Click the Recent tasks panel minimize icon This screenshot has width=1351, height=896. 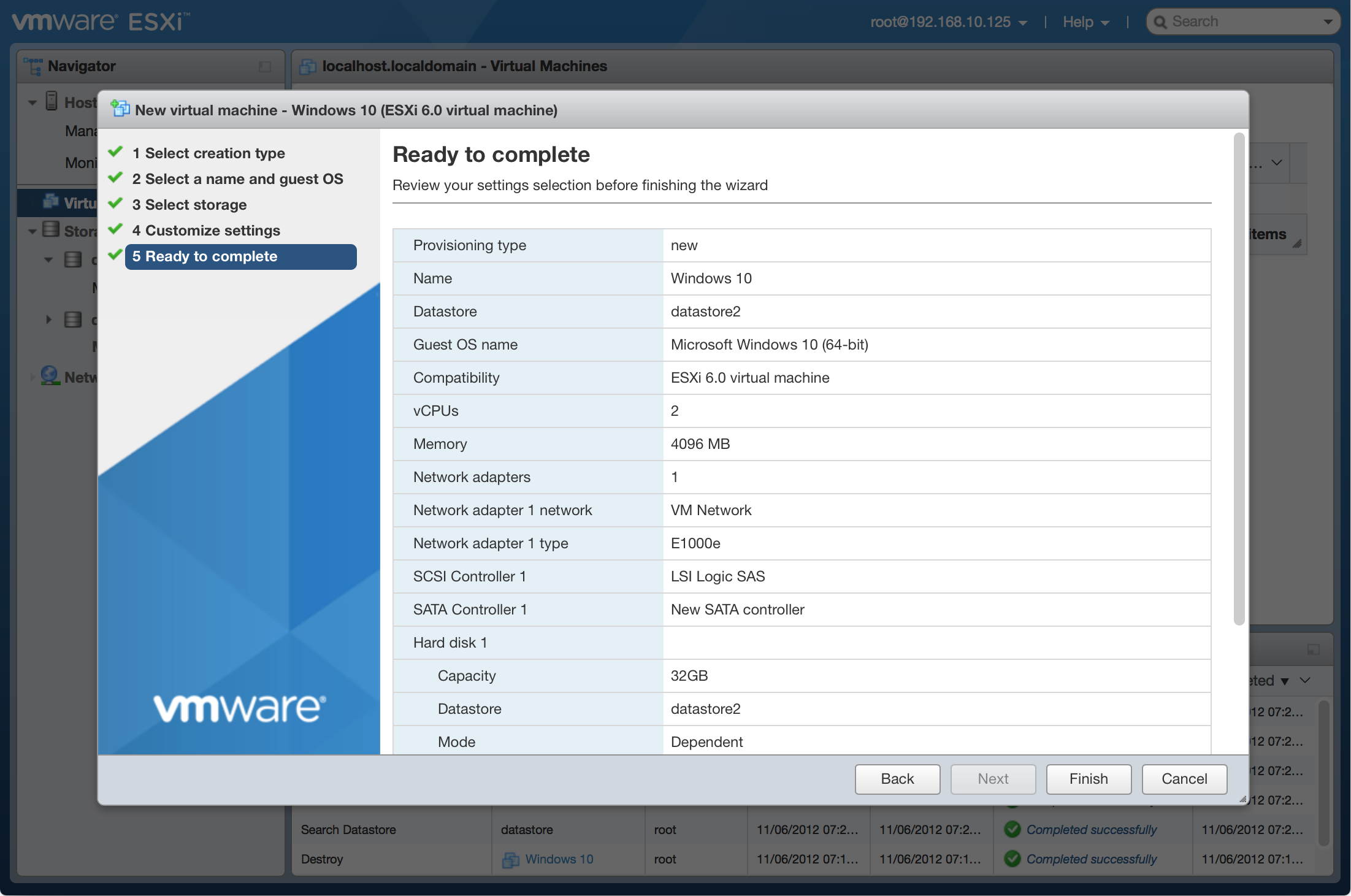[1314, 649]
